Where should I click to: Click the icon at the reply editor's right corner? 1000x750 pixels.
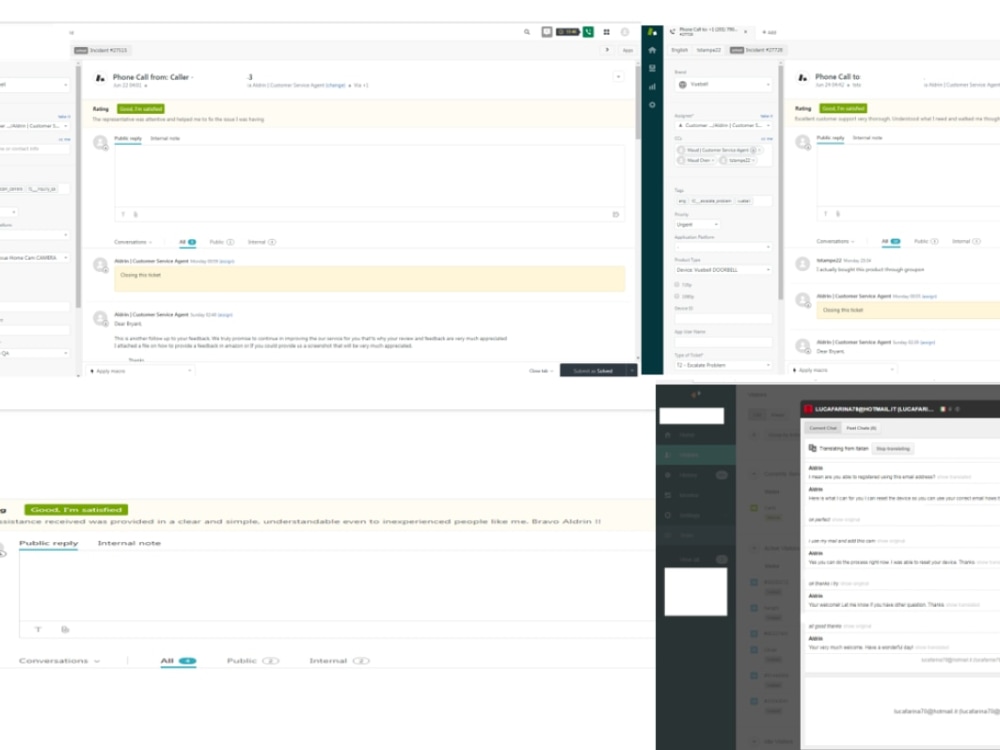pos(615,214)
